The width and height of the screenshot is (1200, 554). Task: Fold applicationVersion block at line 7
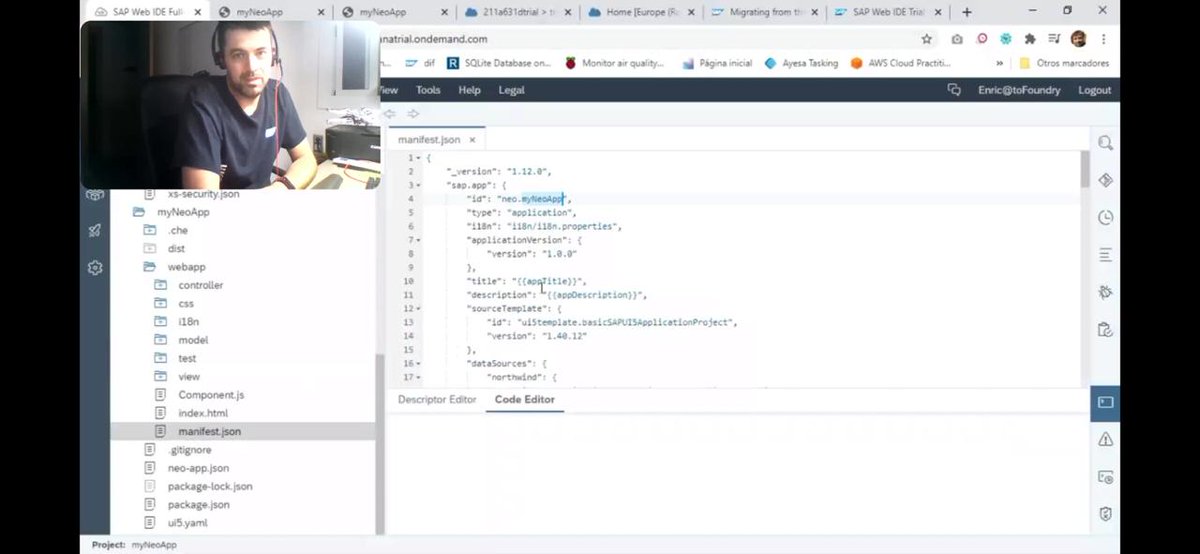[x=419, y=240]
